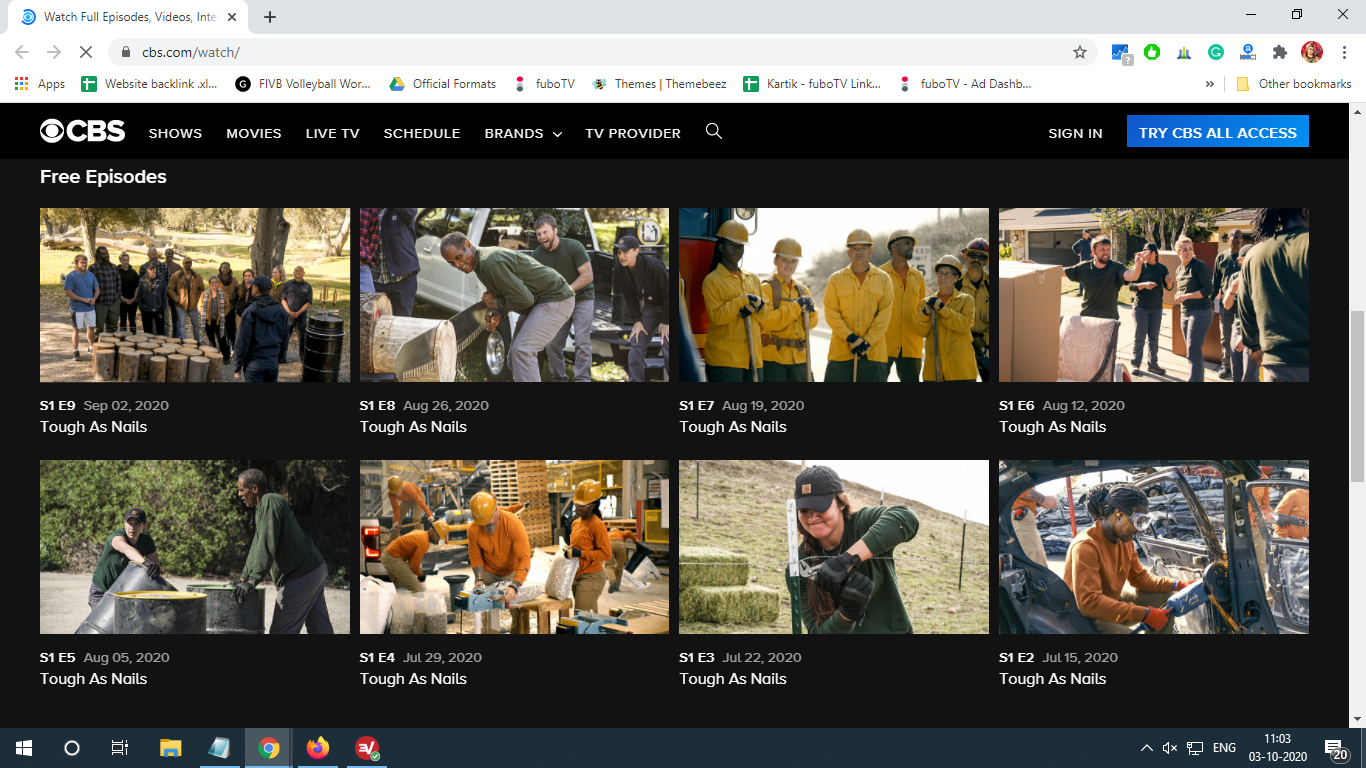Screen dimensions: 1366x768
Task: Show hidden system tray icons
Action: click(1146, 748)
